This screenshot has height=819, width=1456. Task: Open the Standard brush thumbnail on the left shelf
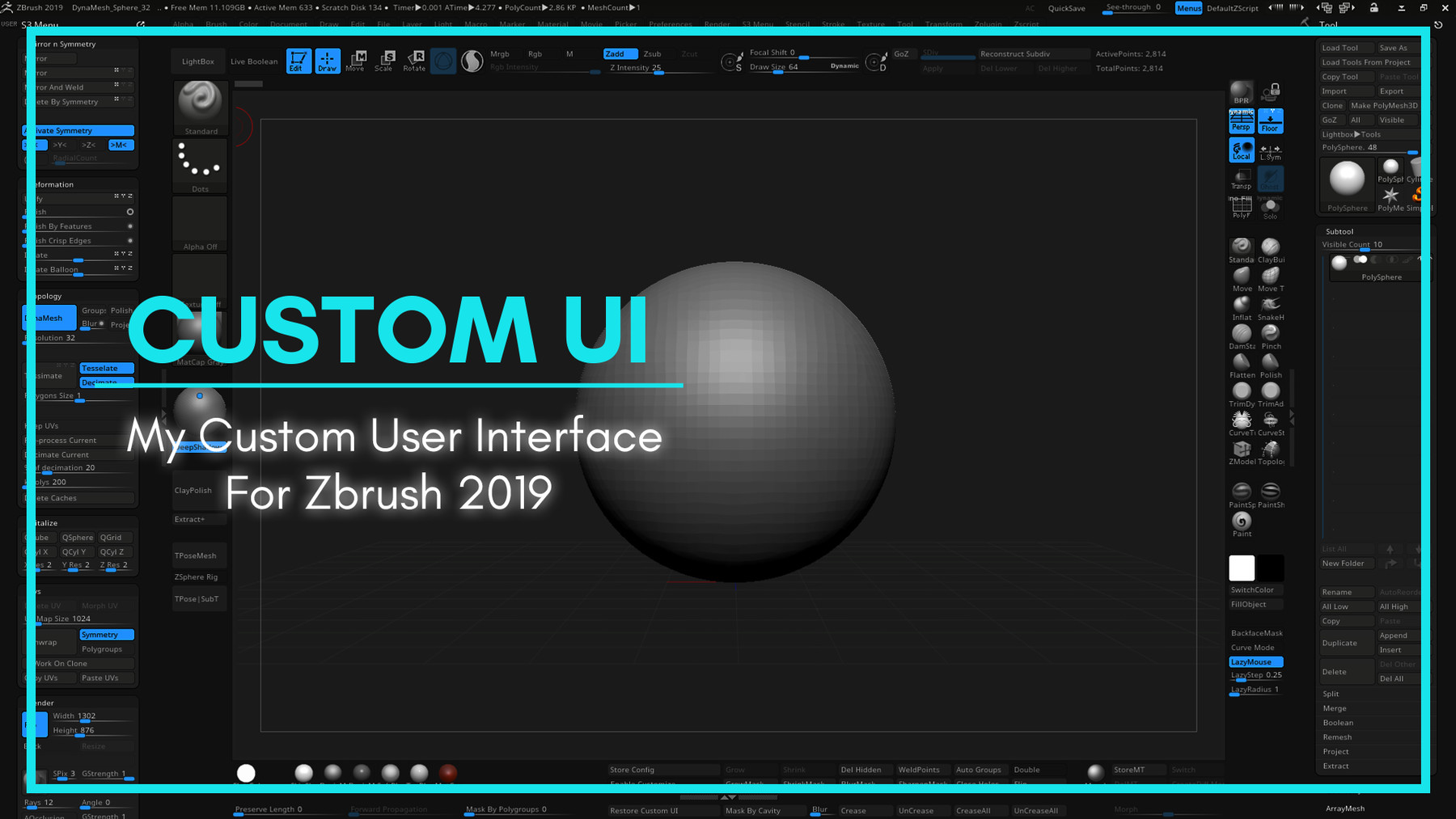(201, 108)
